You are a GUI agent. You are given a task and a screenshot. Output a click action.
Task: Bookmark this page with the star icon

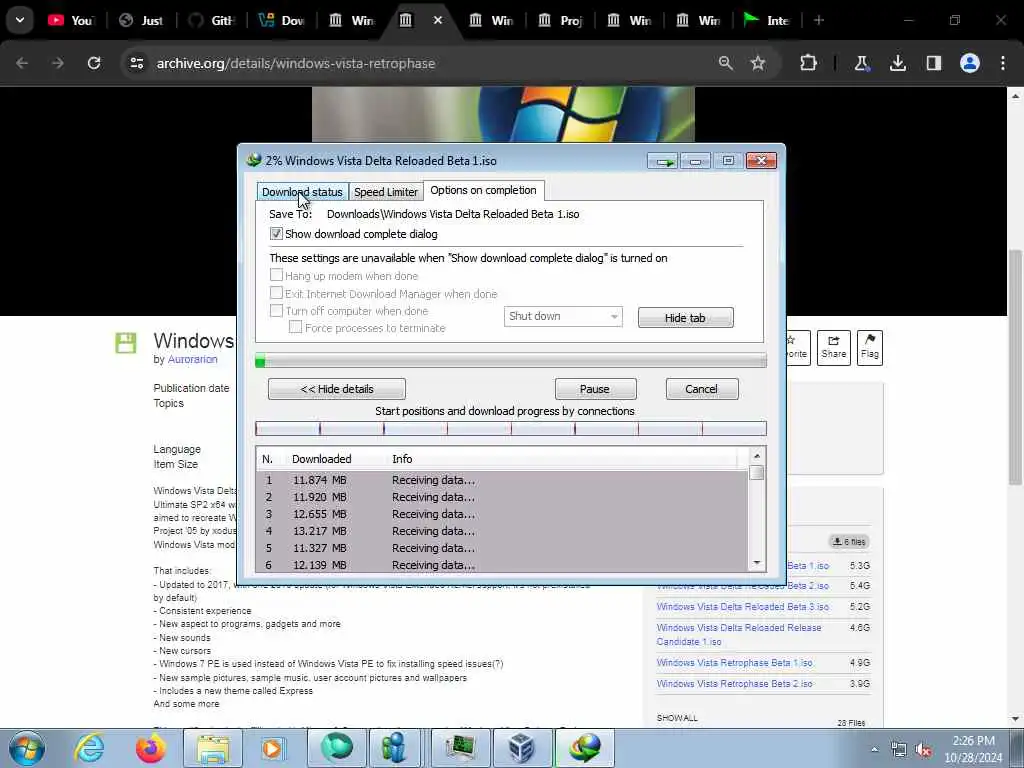click(758, 63)
